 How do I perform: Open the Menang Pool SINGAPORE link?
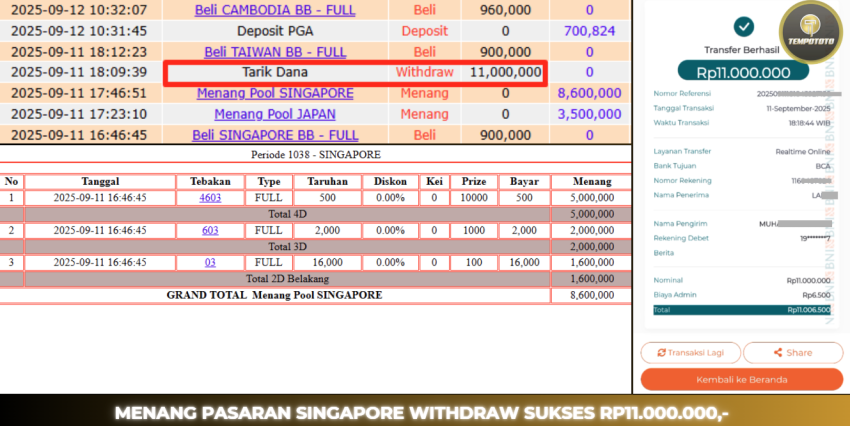(x=275, y=93)
